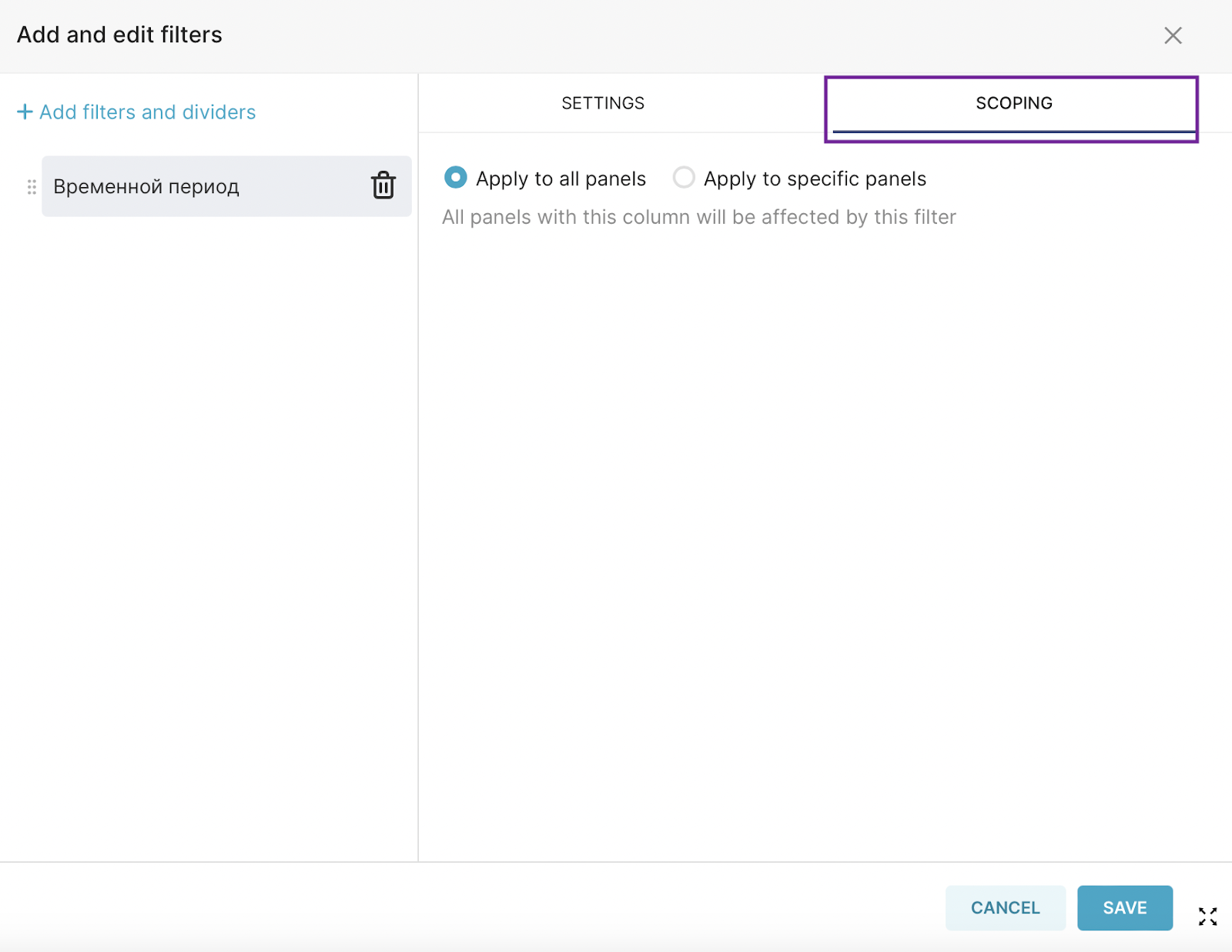This screenshot has height=952, width=1232.
Task: Click the underline indicator beneath SCOPING
Action: [1013, 132]
